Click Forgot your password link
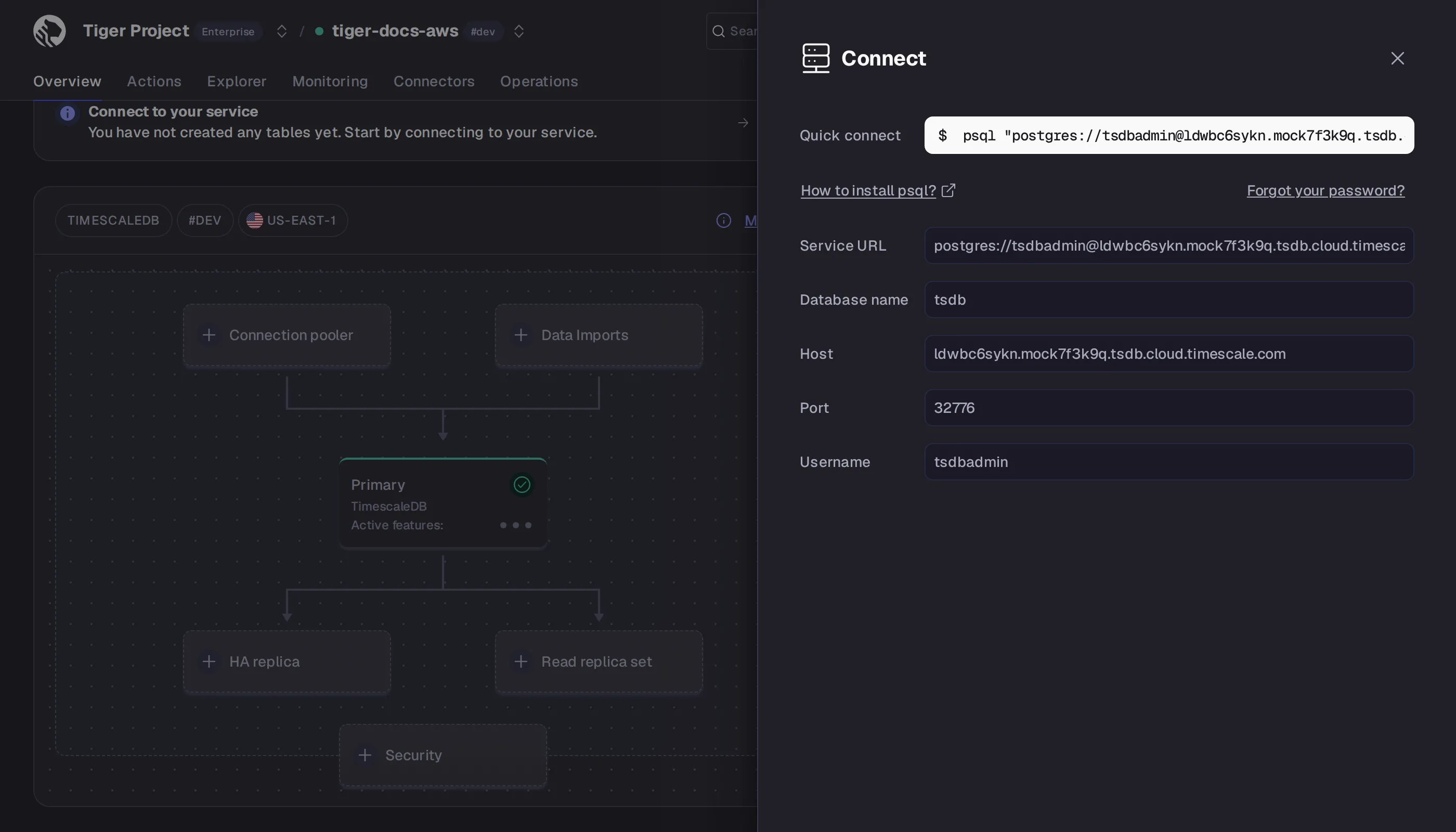The width and height of the screenshot is (1456, 832). [x=1325, y=190]
